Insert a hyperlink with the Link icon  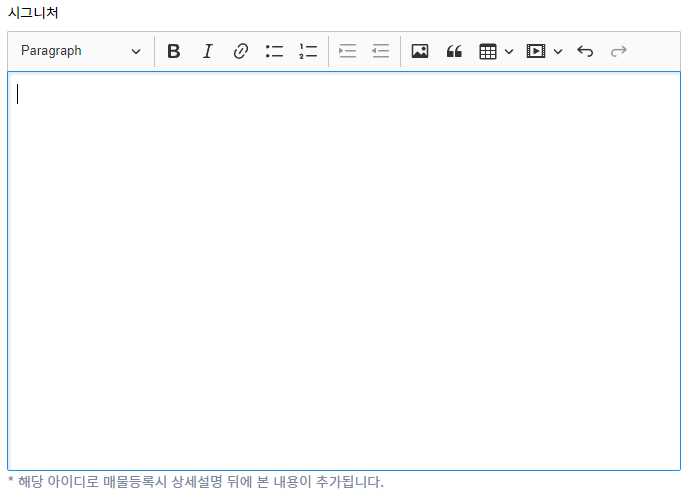click(240, 51)
